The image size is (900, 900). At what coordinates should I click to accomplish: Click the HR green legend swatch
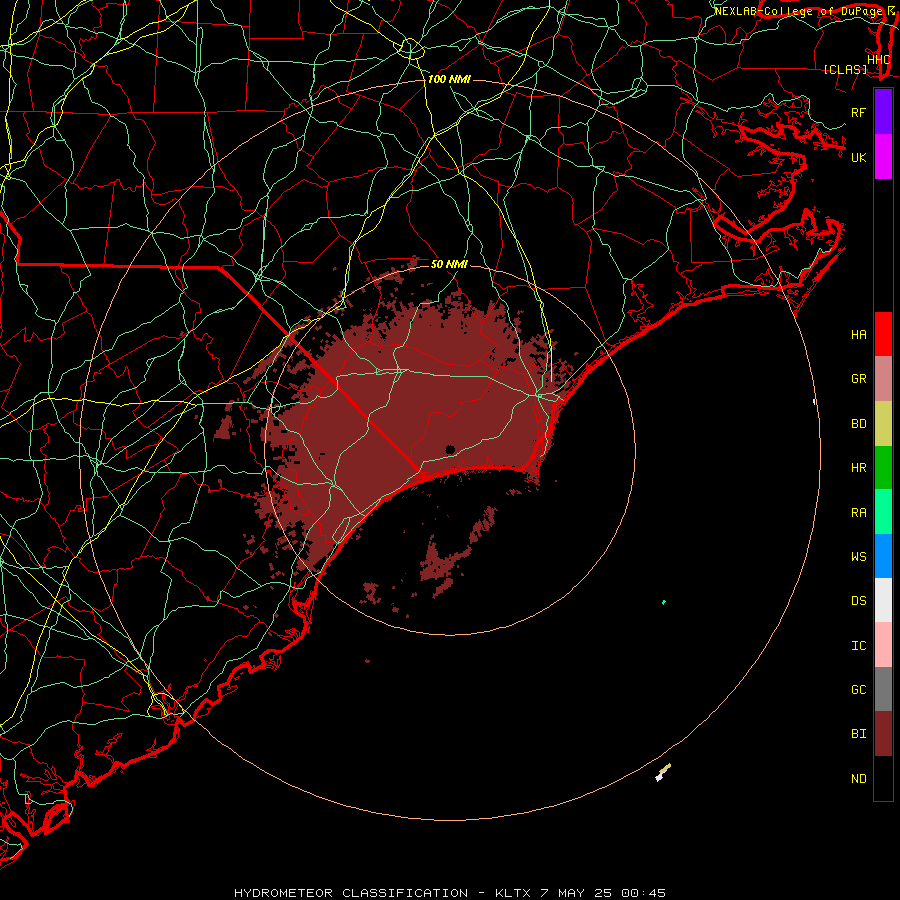(x=883, y=467)
